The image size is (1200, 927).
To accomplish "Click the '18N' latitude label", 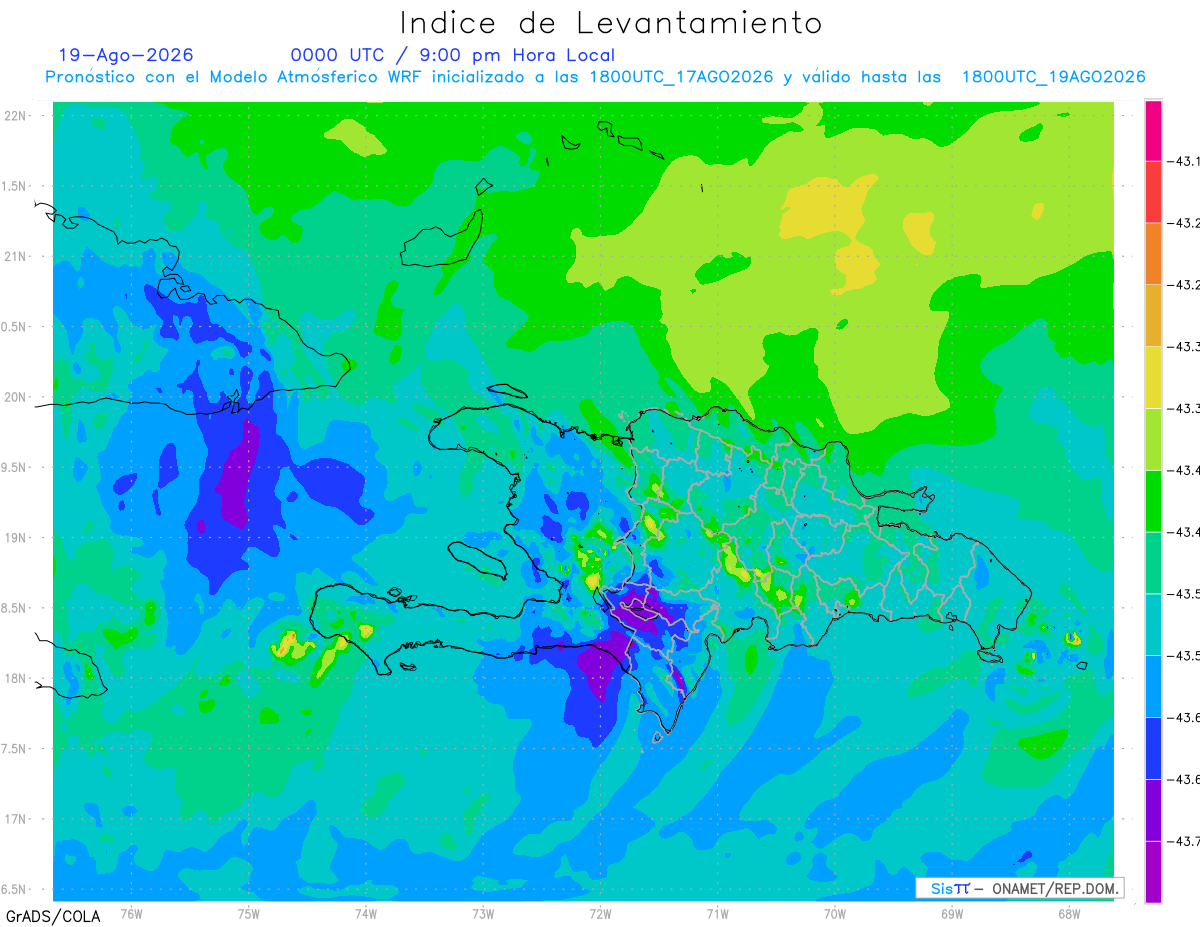I will [x=16, y=679].
